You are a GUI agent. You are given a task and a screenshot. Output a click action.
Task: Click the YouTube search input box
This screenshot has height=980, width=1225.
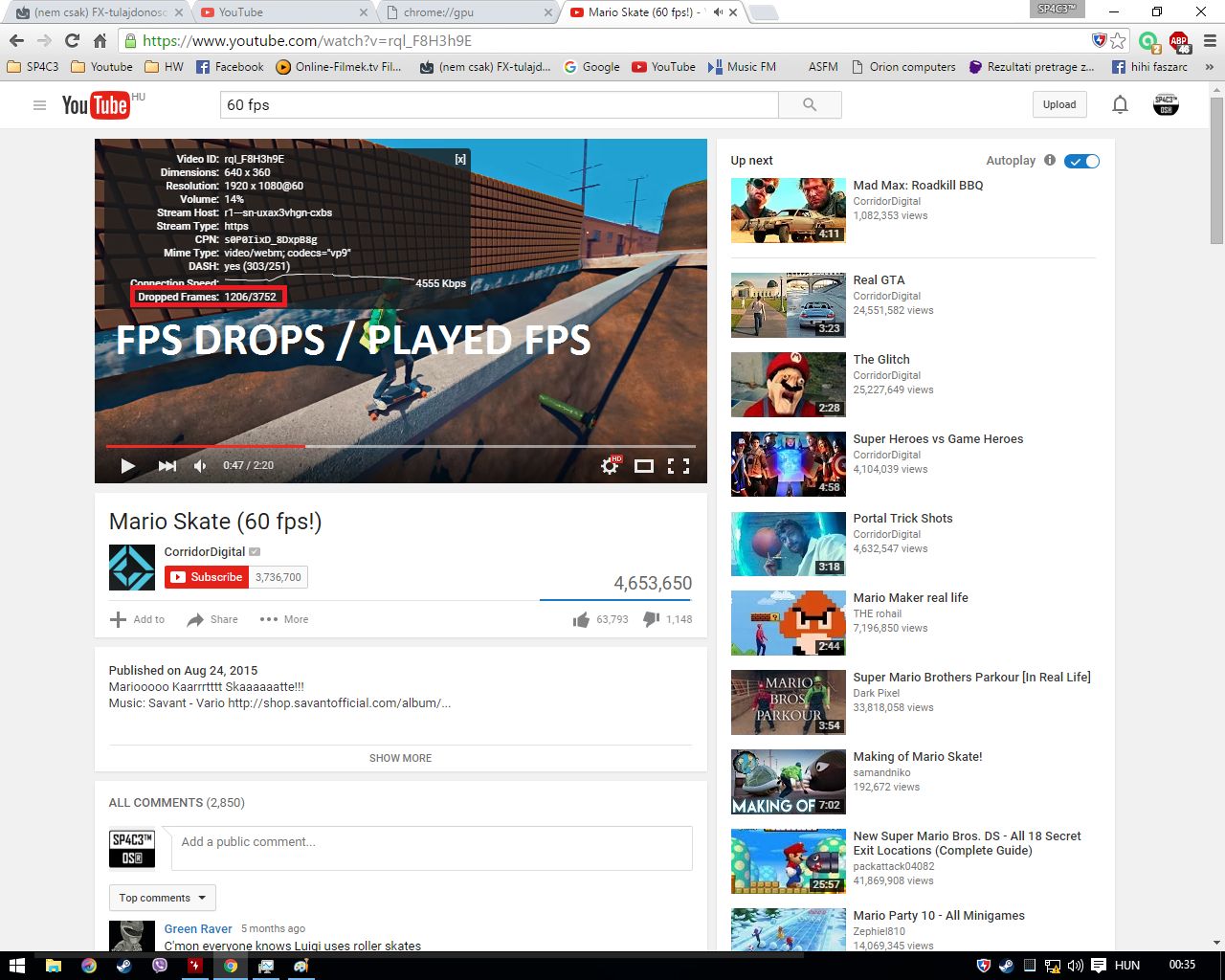499,105
